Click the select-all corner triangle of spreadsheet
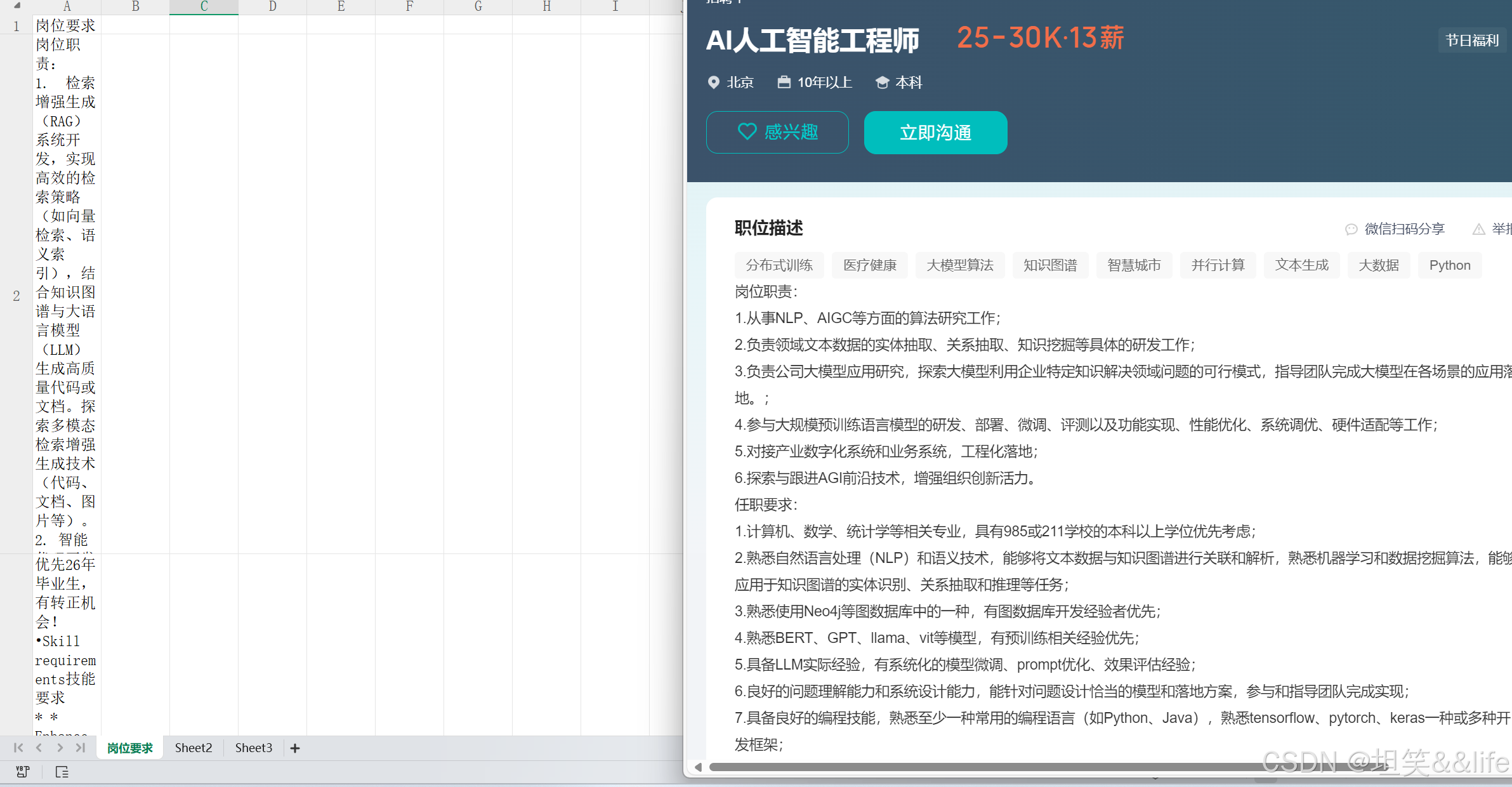 coord(17,6)
